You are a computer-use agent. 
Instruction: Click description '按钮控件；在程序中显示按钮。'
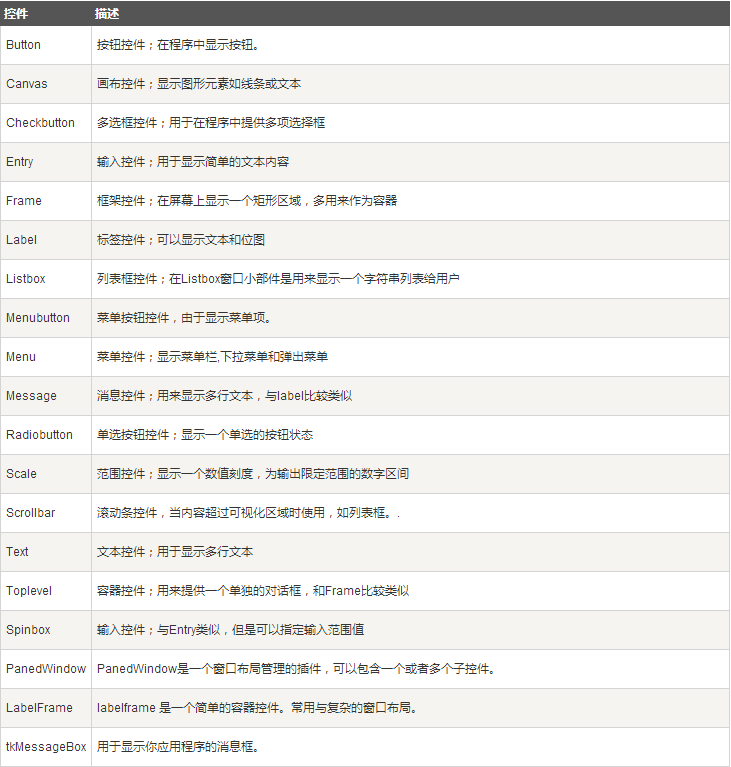[178, 45]
